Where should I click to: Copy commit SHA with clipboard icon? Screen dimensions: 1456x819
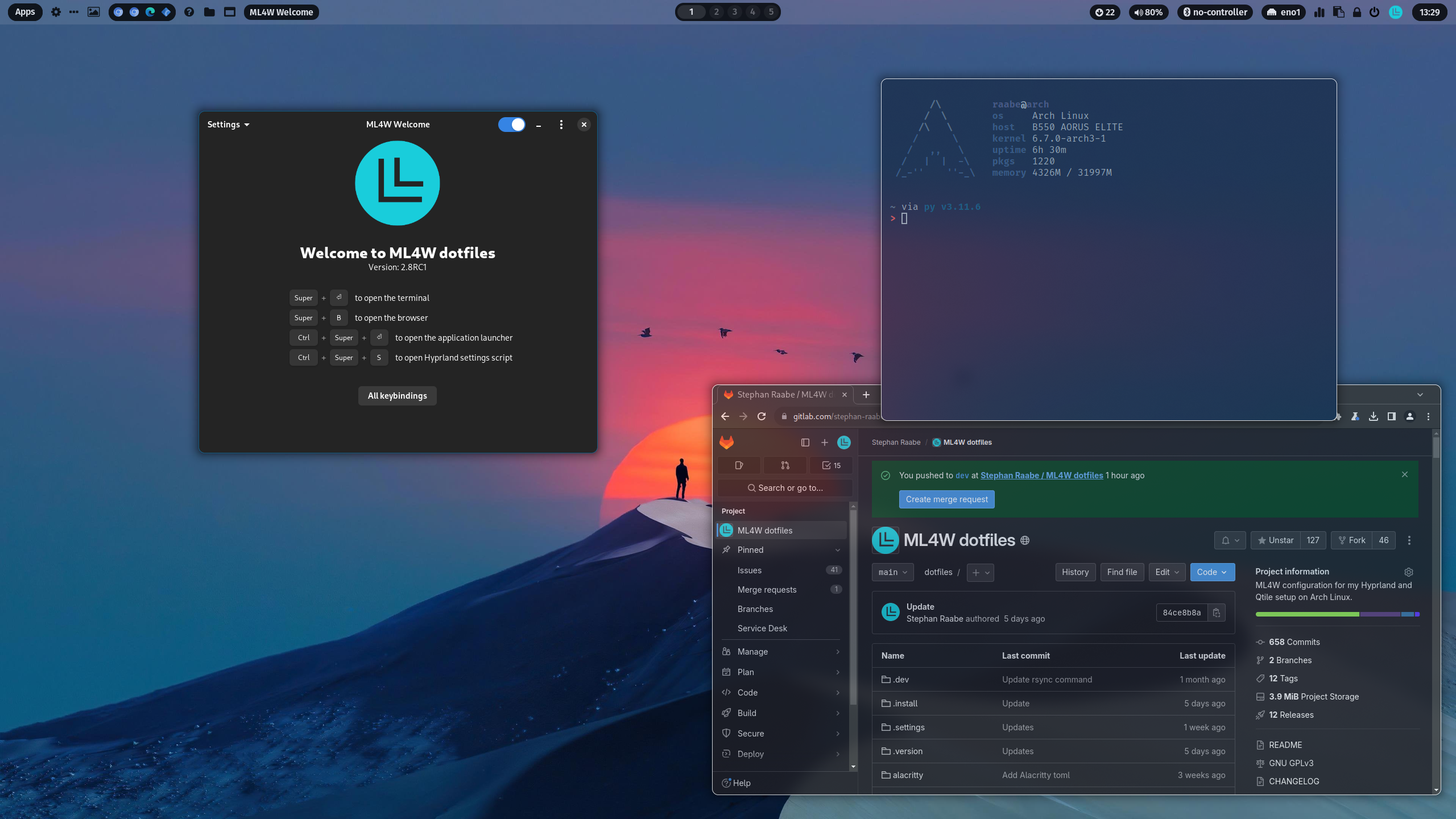[1216, 613]
